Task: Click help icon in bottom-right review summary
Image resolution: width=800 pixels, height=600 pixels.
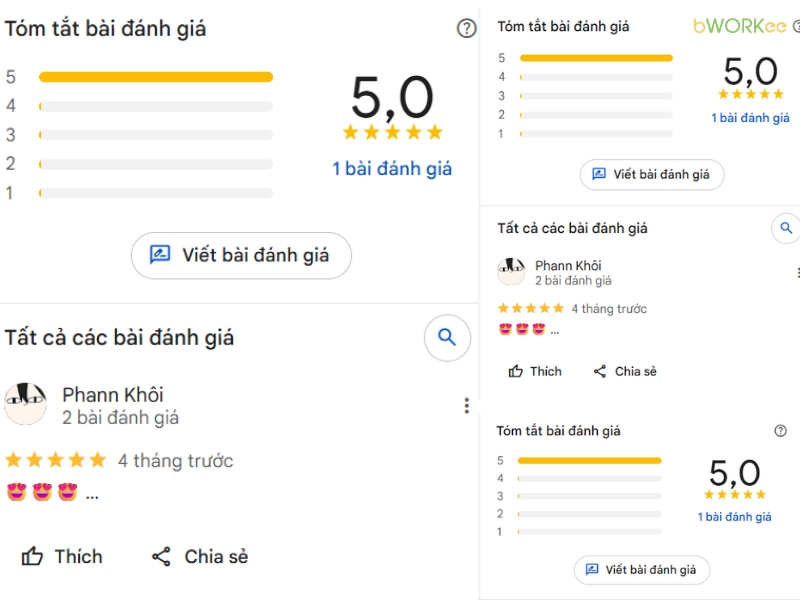Action: 780,431
